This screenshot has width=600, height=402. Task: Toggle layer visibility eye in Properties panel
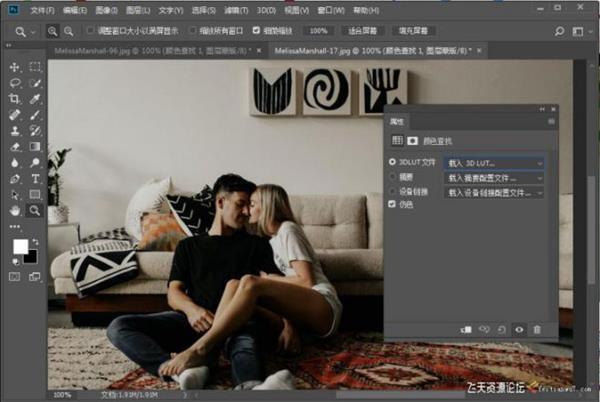tap(519, 328)
